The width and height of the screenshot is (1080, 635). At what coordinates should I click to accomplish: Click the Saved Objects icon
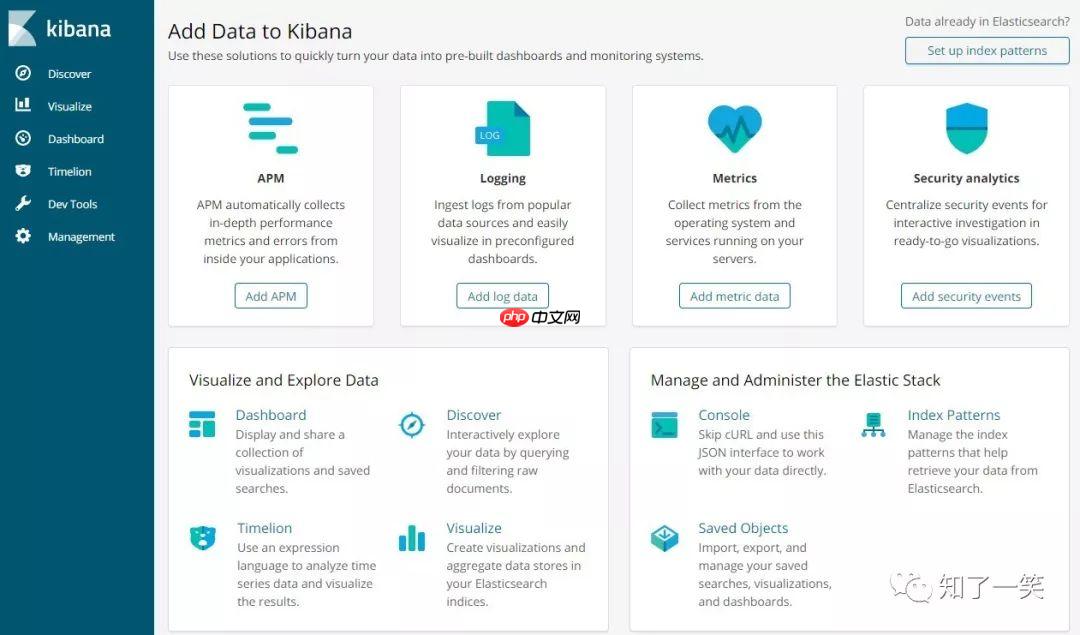click(x=665, y=538)
